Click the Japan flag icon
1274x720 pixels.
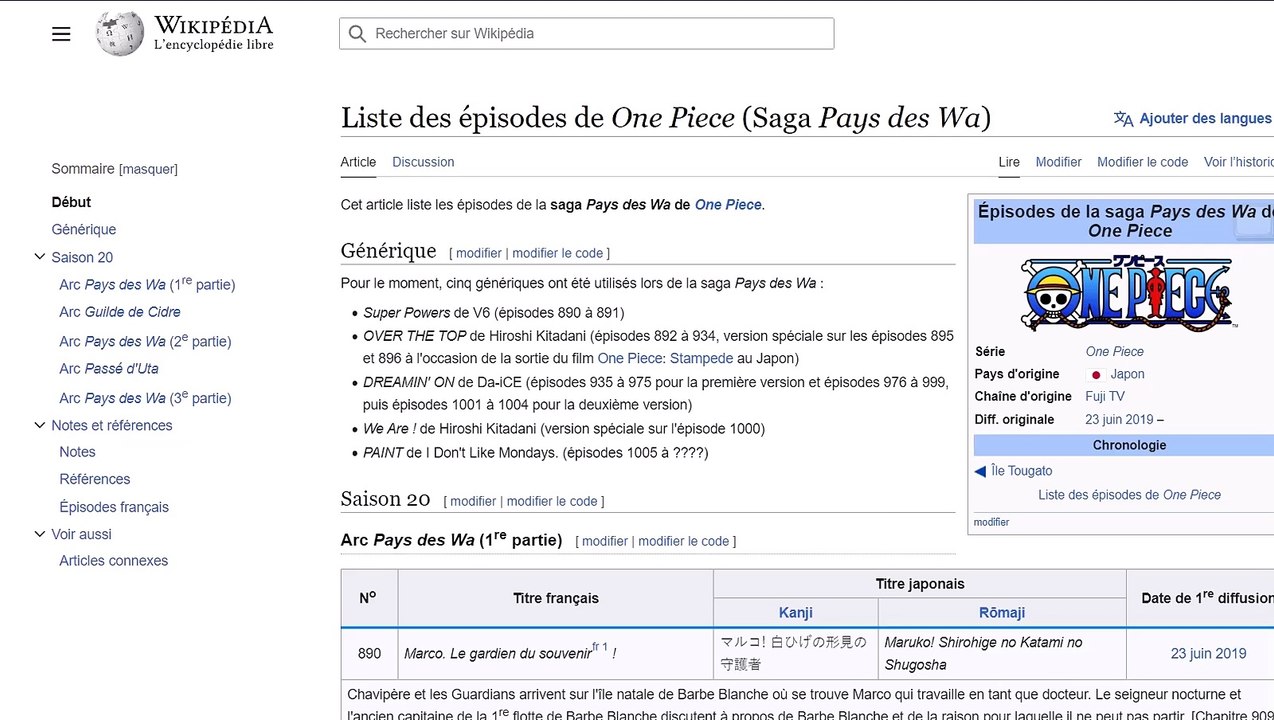[x=1096, y=375]
